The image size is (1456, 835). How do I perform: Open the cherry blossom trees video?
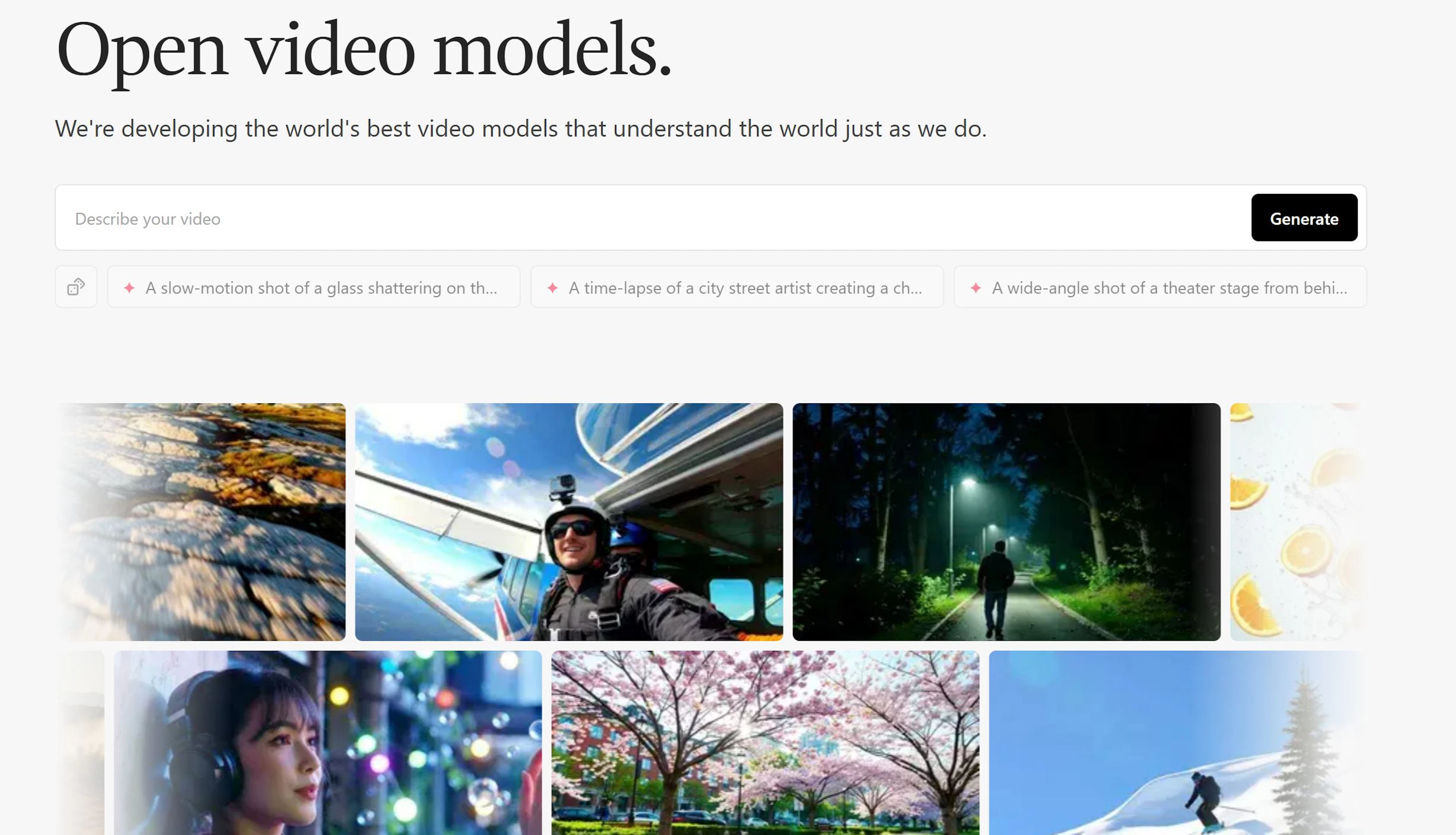click(765, 743)
